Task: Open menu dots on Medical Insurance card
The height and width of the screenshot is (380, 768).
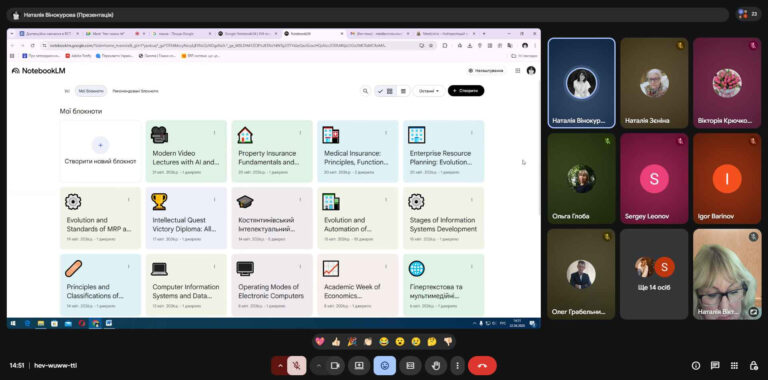Action: (385, 133)
